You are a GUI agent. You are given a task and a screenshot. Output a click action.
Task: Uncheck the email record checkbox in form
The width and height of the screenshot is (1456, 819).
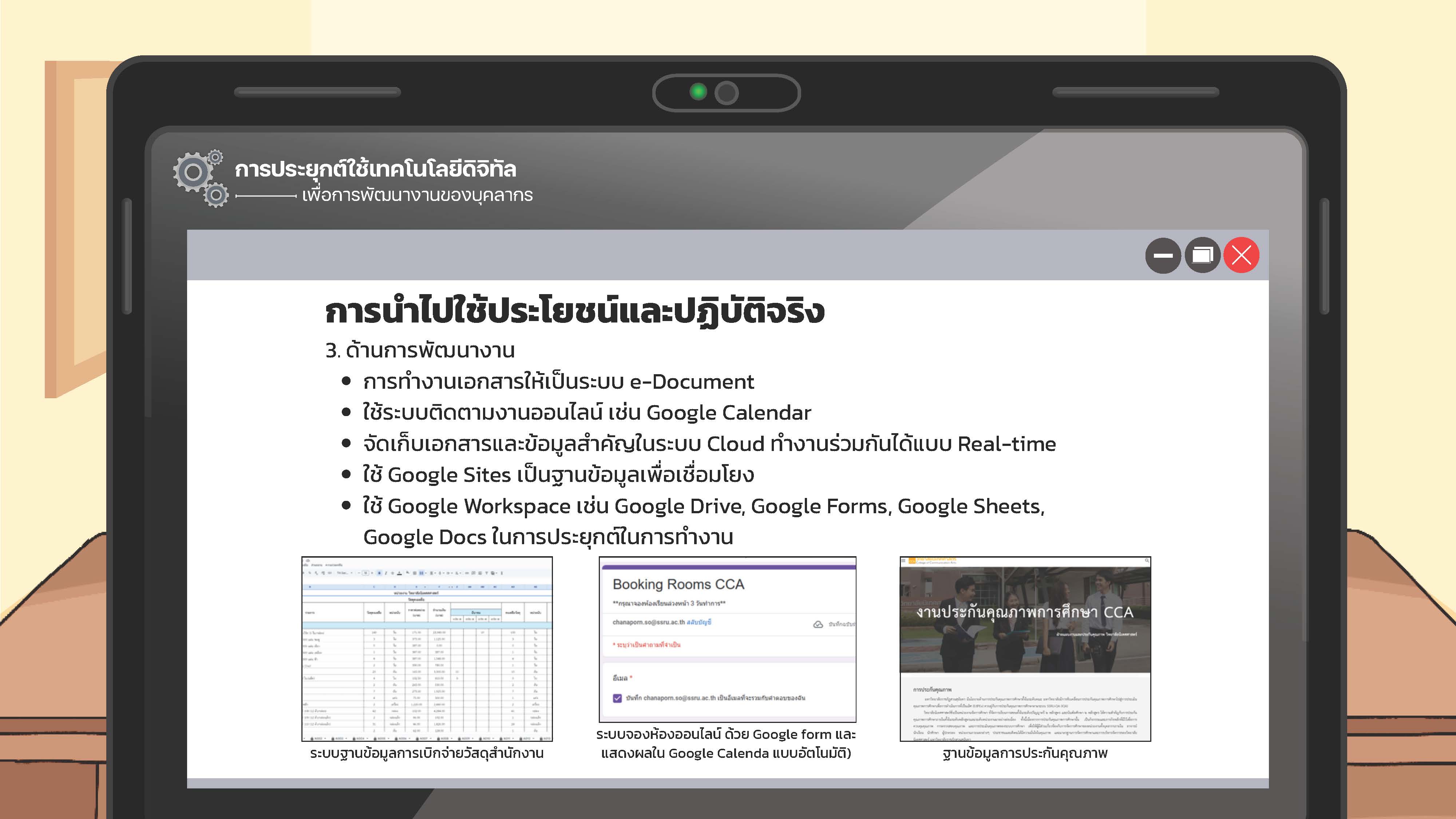click(x=617, y=698)
